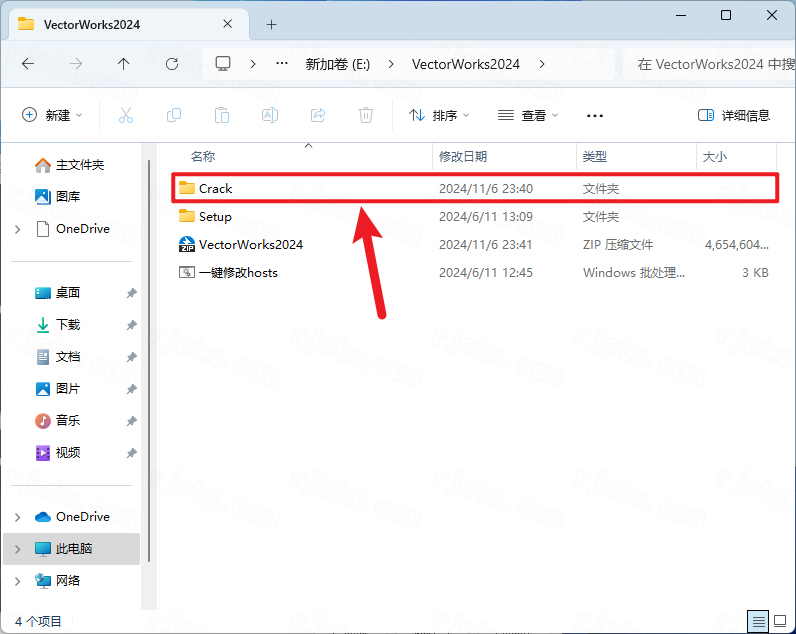
Task: Click the Copy icon in toolbar
Action: tap(174, 115)
